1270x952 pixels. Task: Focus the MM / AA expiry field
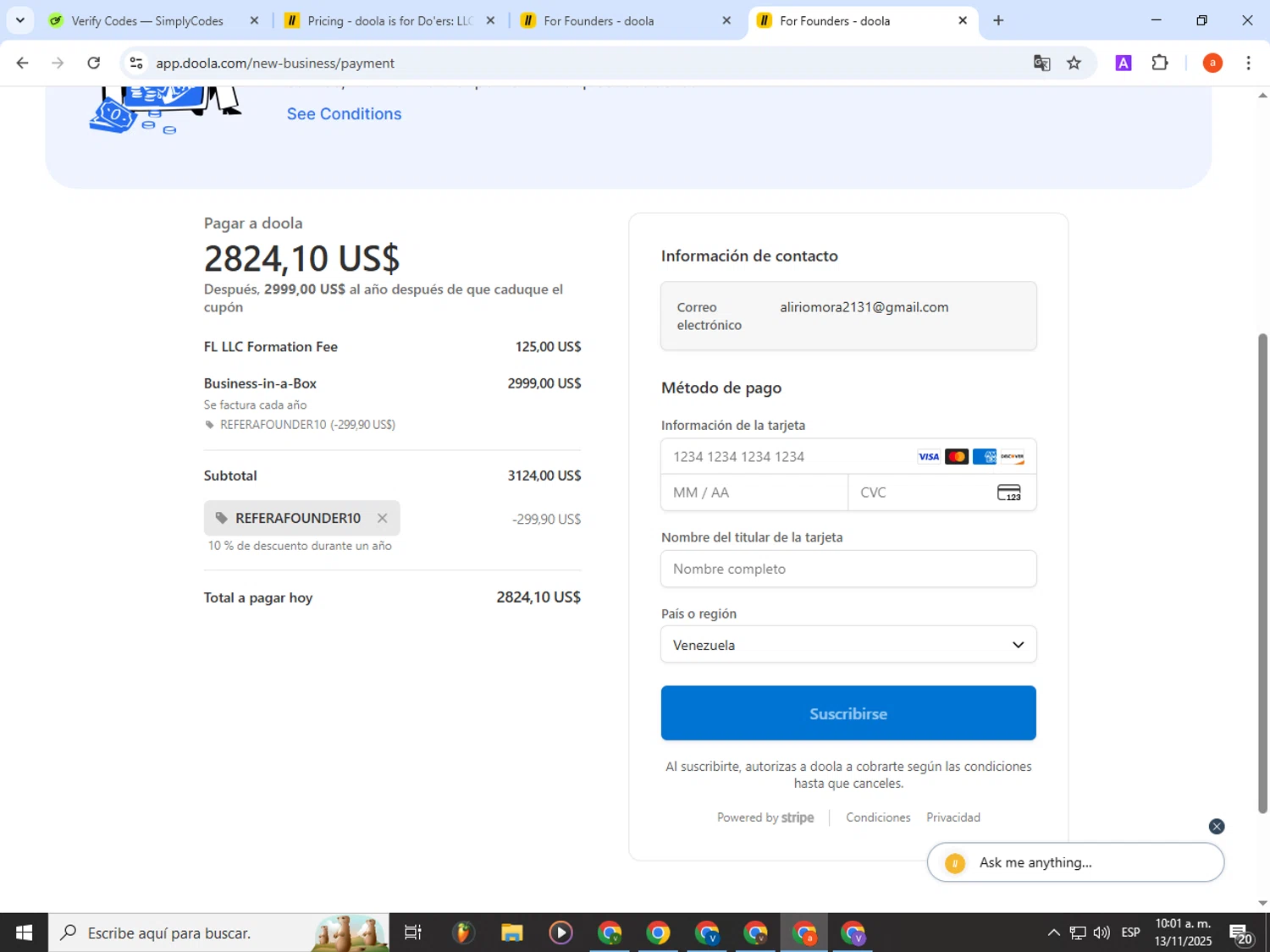754,493
